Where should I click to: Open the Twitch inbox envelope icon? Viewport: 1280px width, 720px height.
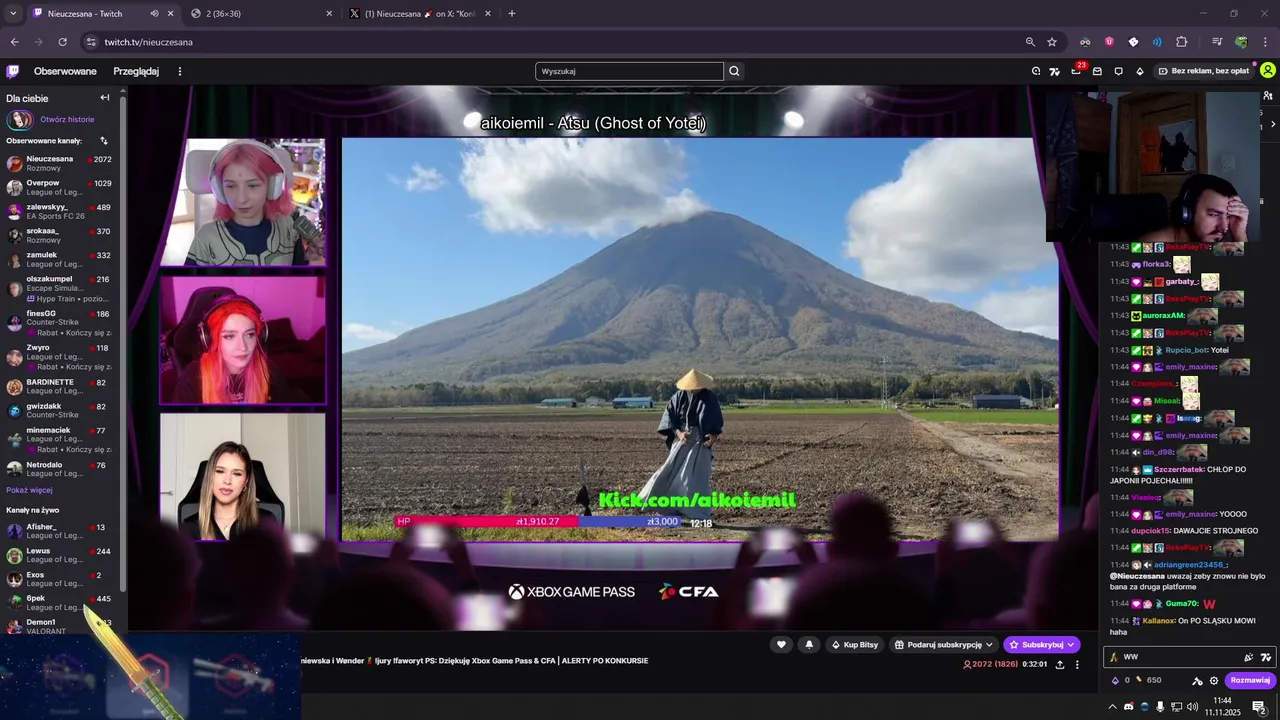coord(1097,71)
